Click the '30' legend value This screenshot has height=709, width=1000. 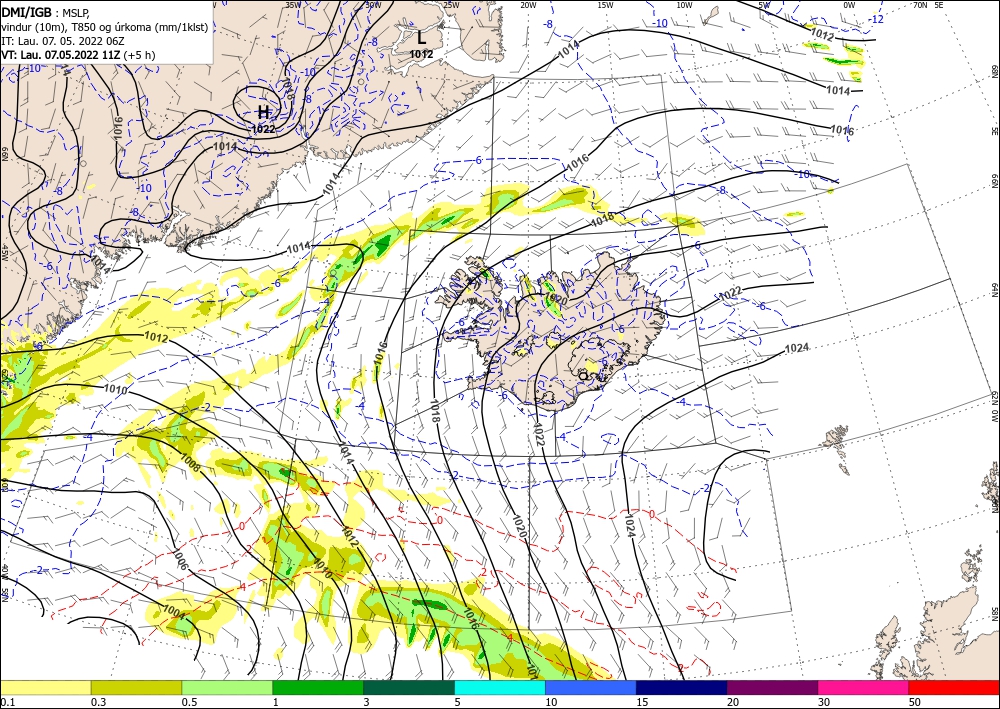tap(824, 702)
